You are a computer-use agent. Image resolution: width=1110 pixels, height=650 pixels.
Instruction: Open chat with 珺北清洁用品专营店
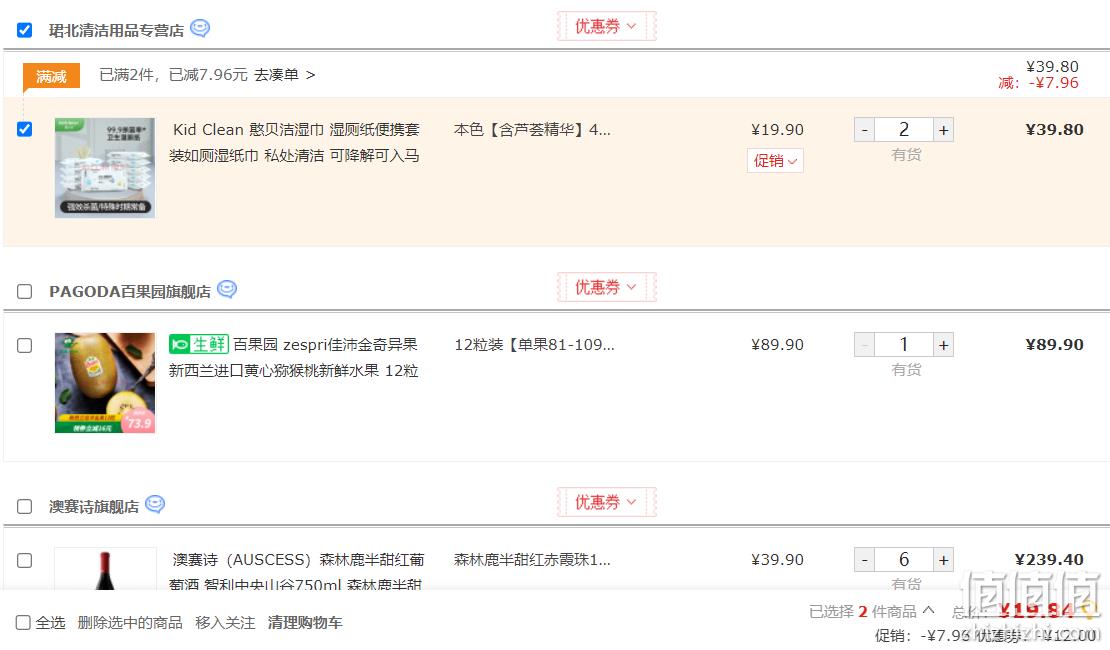[x=200, y=28]
